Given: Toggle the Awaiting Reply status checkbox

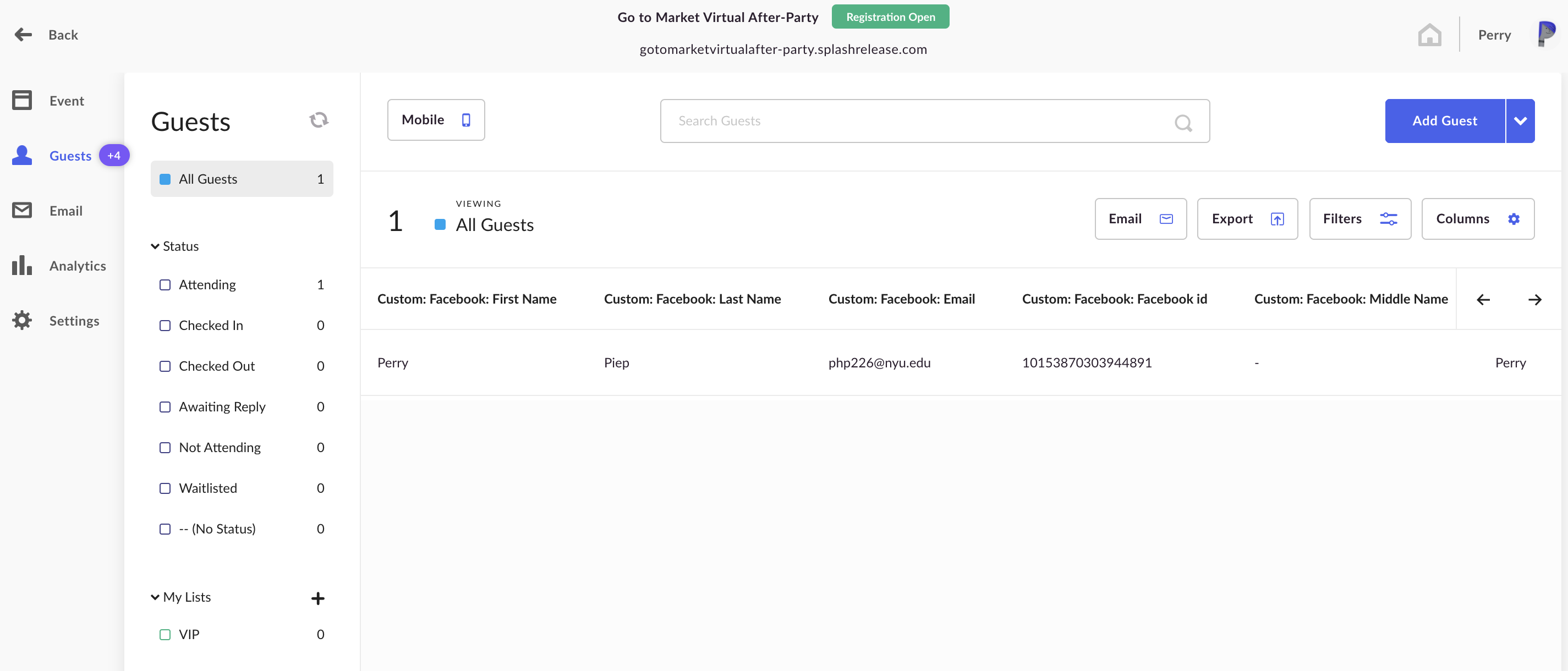Looking at the screenshot, I should [165, 407].
